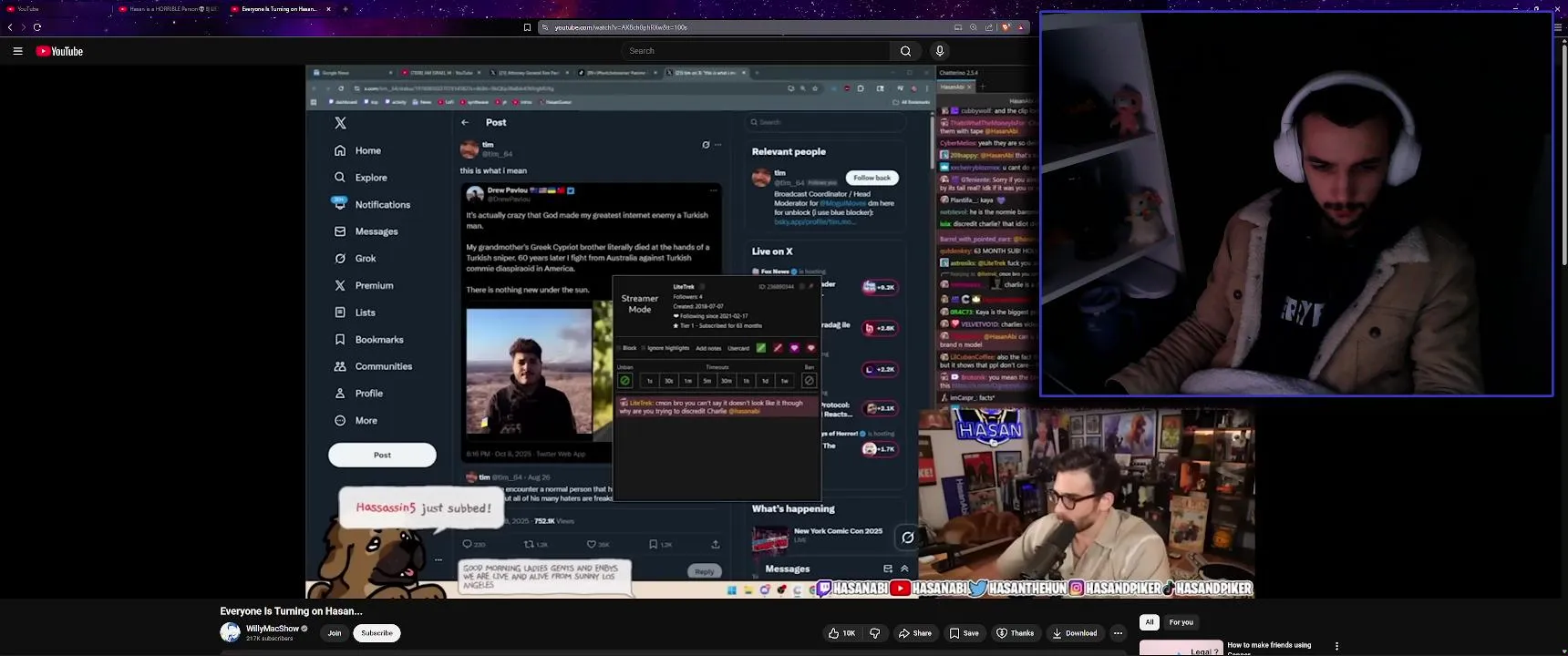Click the Join membership button

click(x=335, y=633)
